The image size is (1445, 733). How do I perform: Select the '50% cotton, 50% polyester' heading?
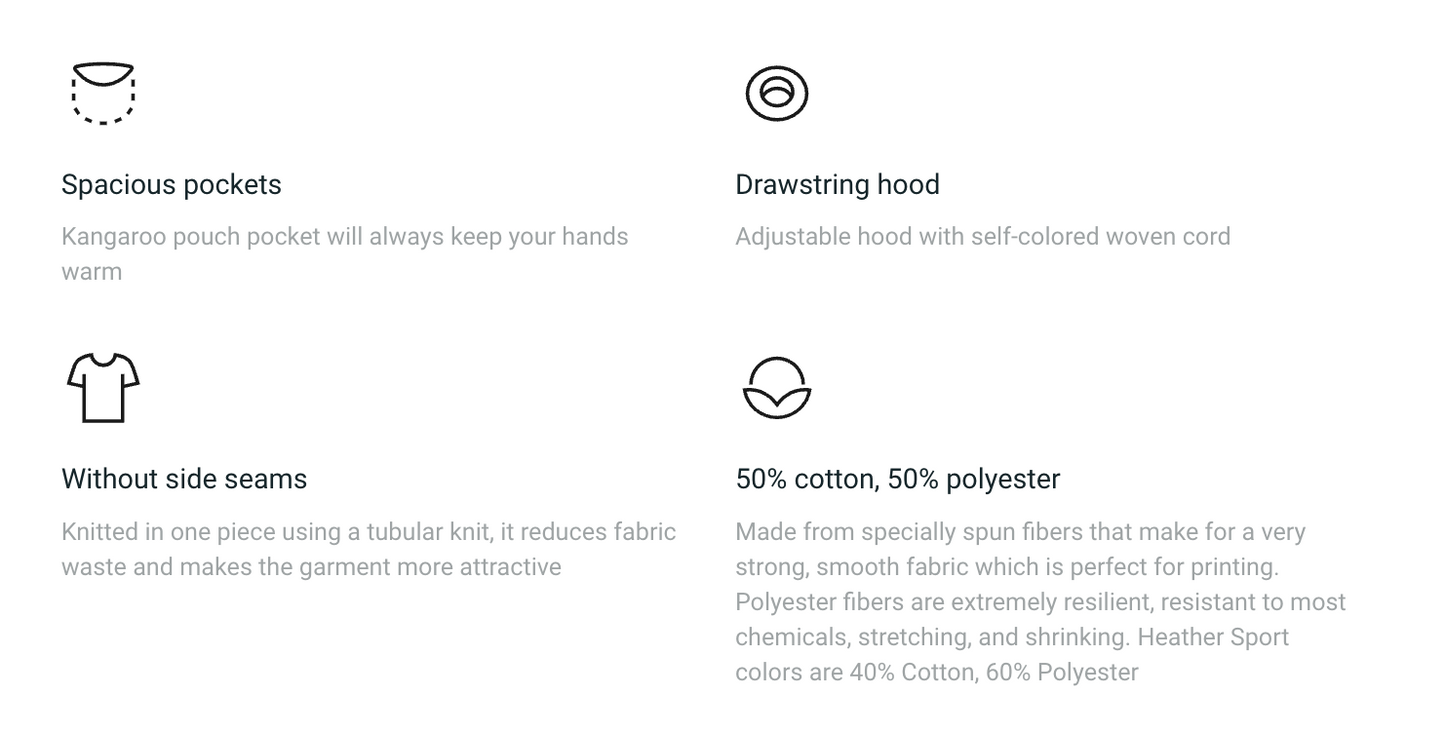click(x=897, y=479)
